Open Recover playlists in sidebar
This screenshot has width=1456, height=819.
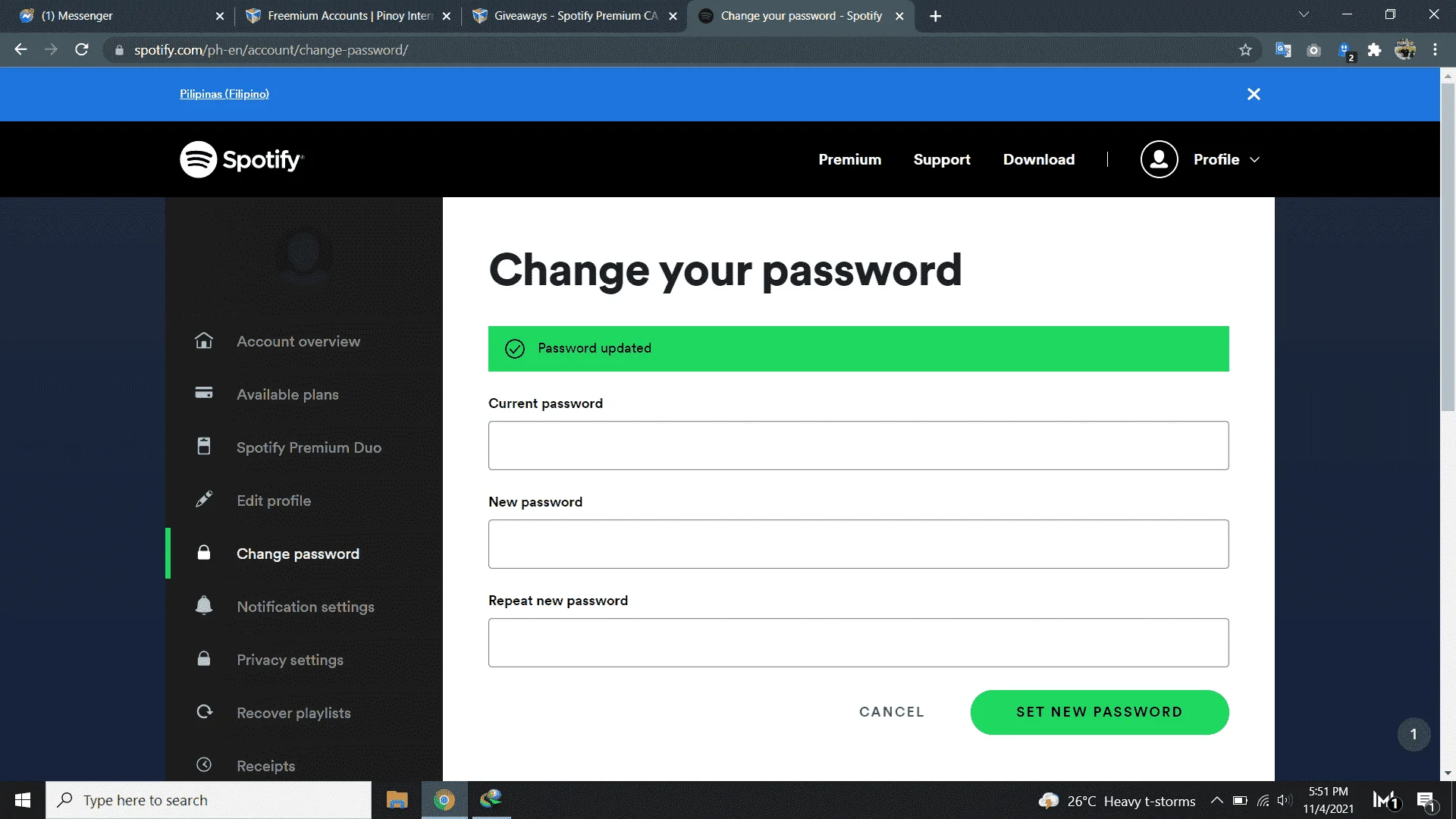[x=293, y=713]
